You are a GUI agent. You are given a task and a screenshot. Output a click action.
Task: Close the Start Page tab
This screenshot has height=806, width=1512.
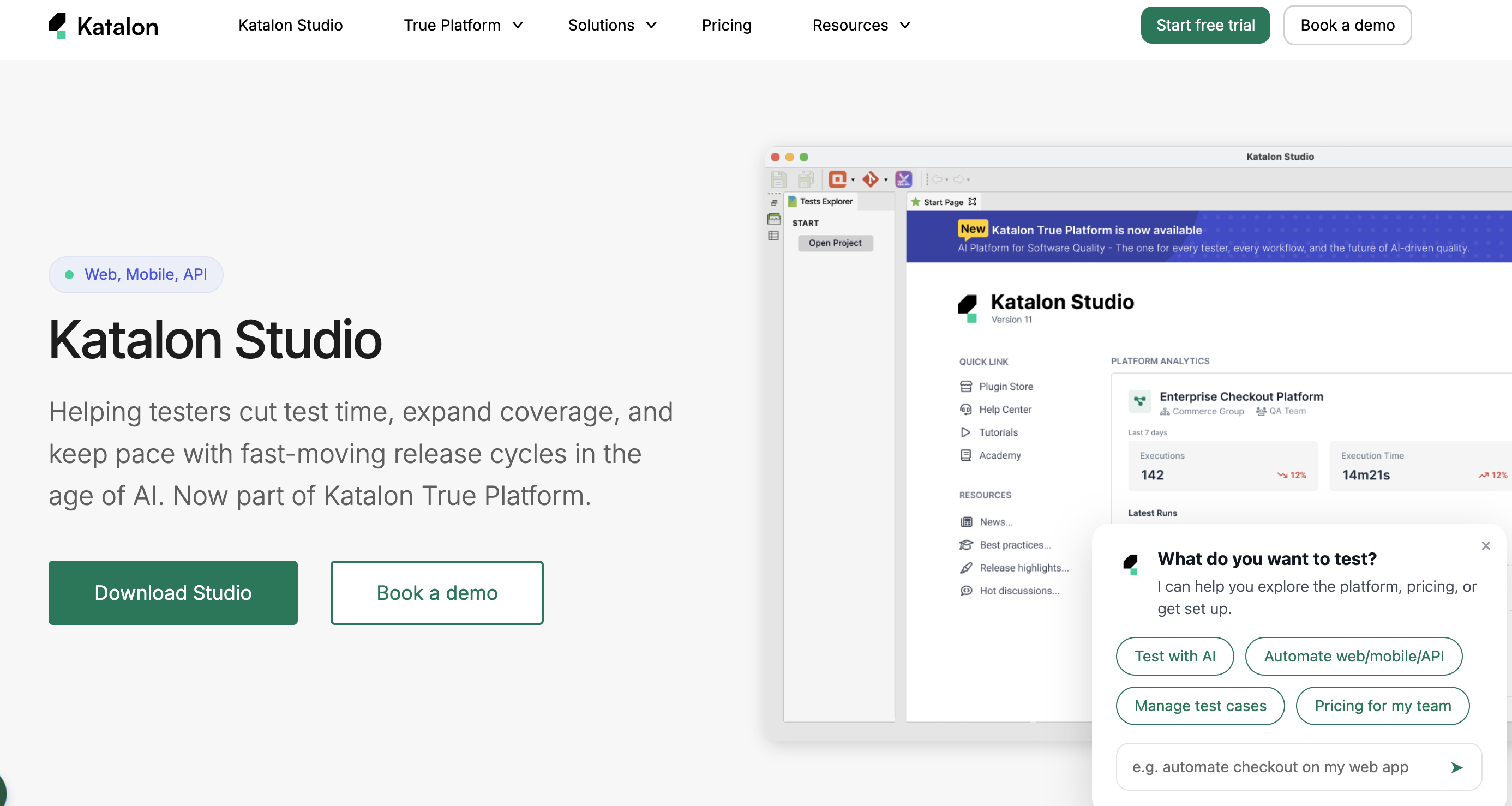click(x=972, y=201)
